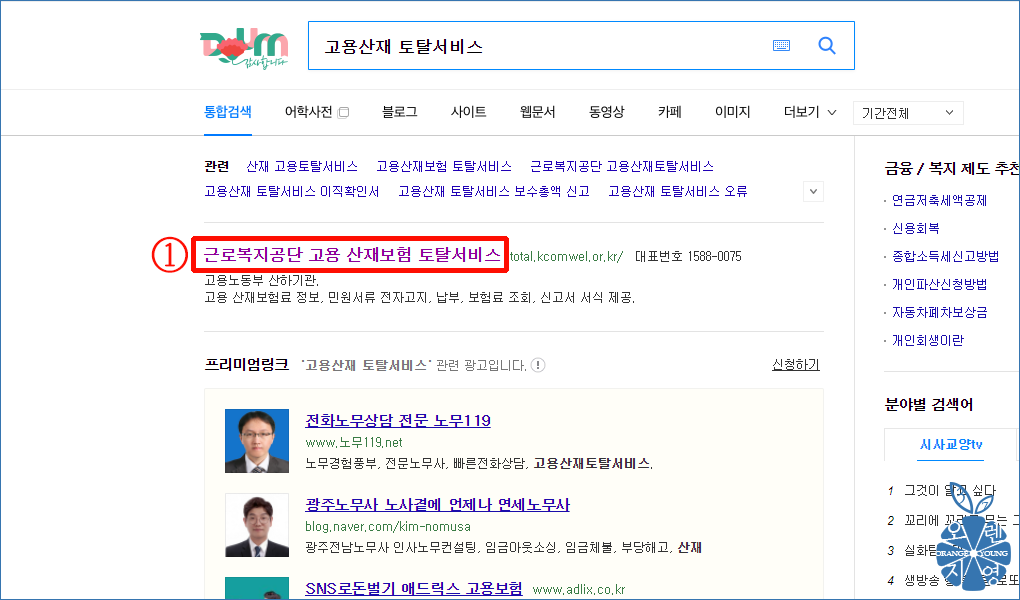This screenshot has width=1020, height=600.
Task: Click sidebar link 신용회복
Action: click(915, 228)
